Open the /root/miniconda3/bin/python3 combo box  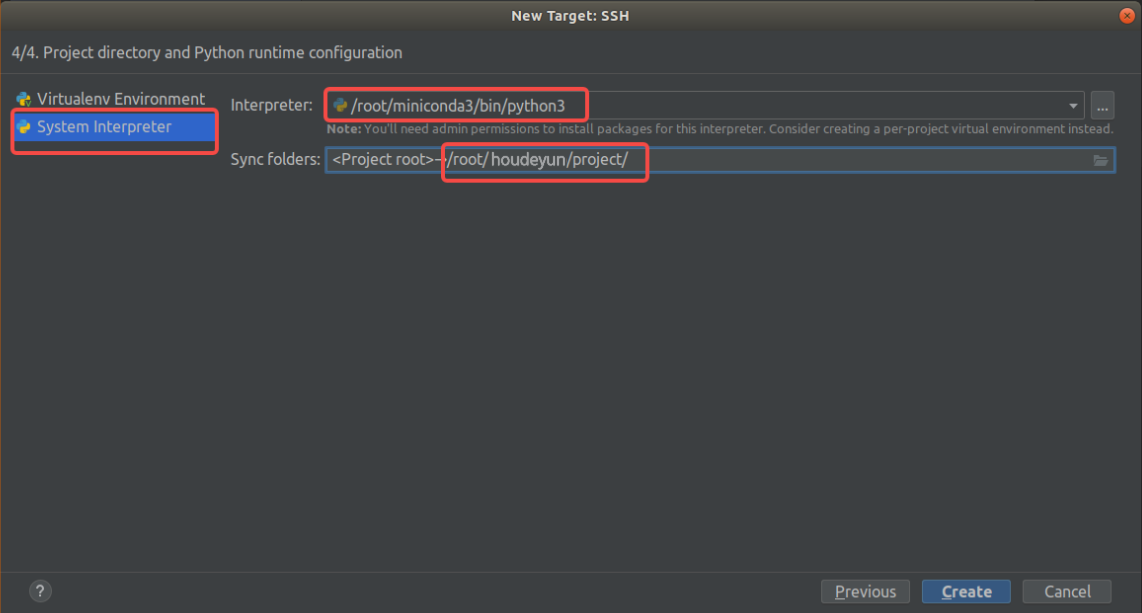(x=700, y=105)
